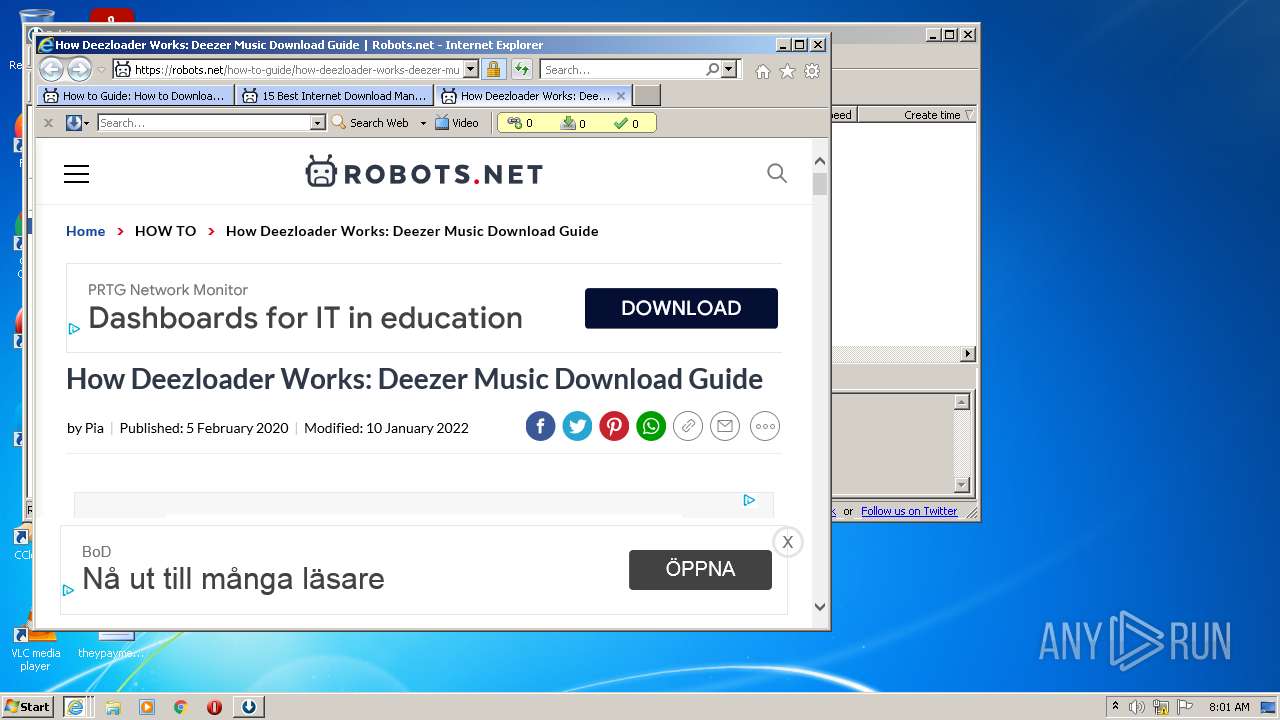Open Search Web dropdown arrow

423,123
